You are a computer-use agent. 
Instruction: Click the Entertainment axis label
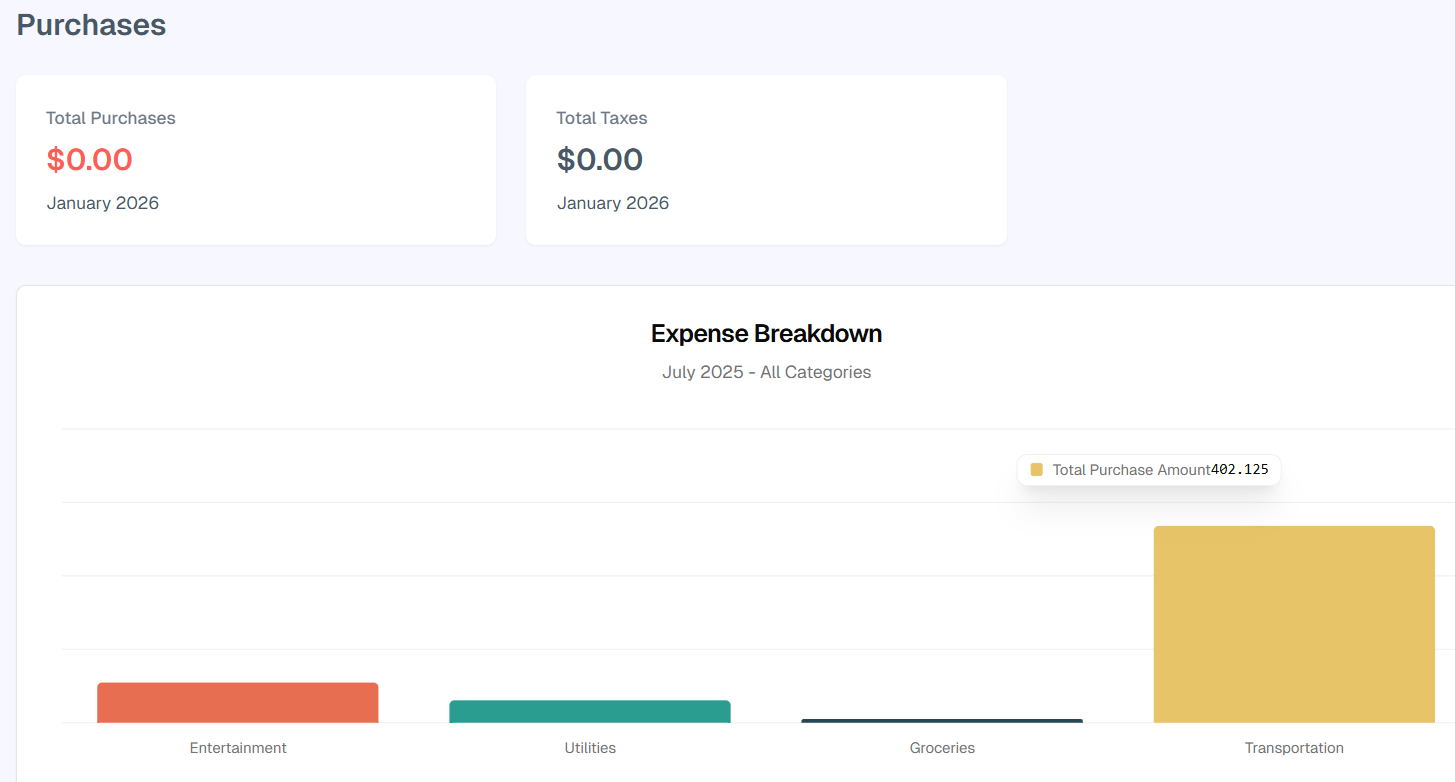(x=238, y=748)
